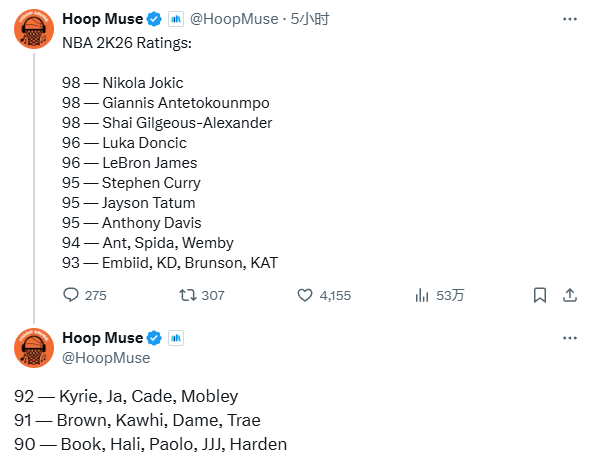594x466 pixels.
Task: Click the blue verified badge in first tweet
Action: point(154,19)
